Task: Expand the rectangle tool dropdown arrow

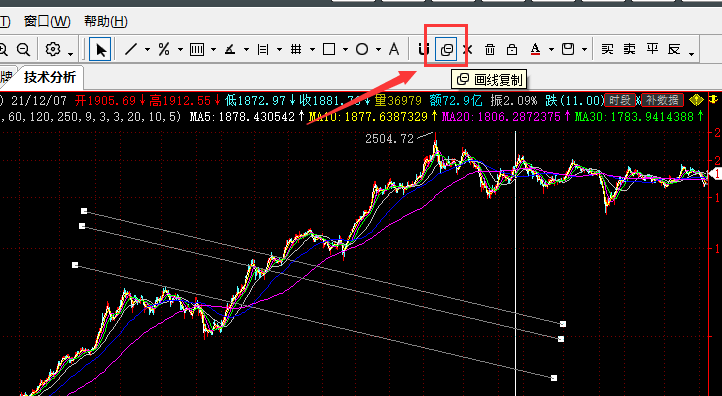Action: coord(345,49)
